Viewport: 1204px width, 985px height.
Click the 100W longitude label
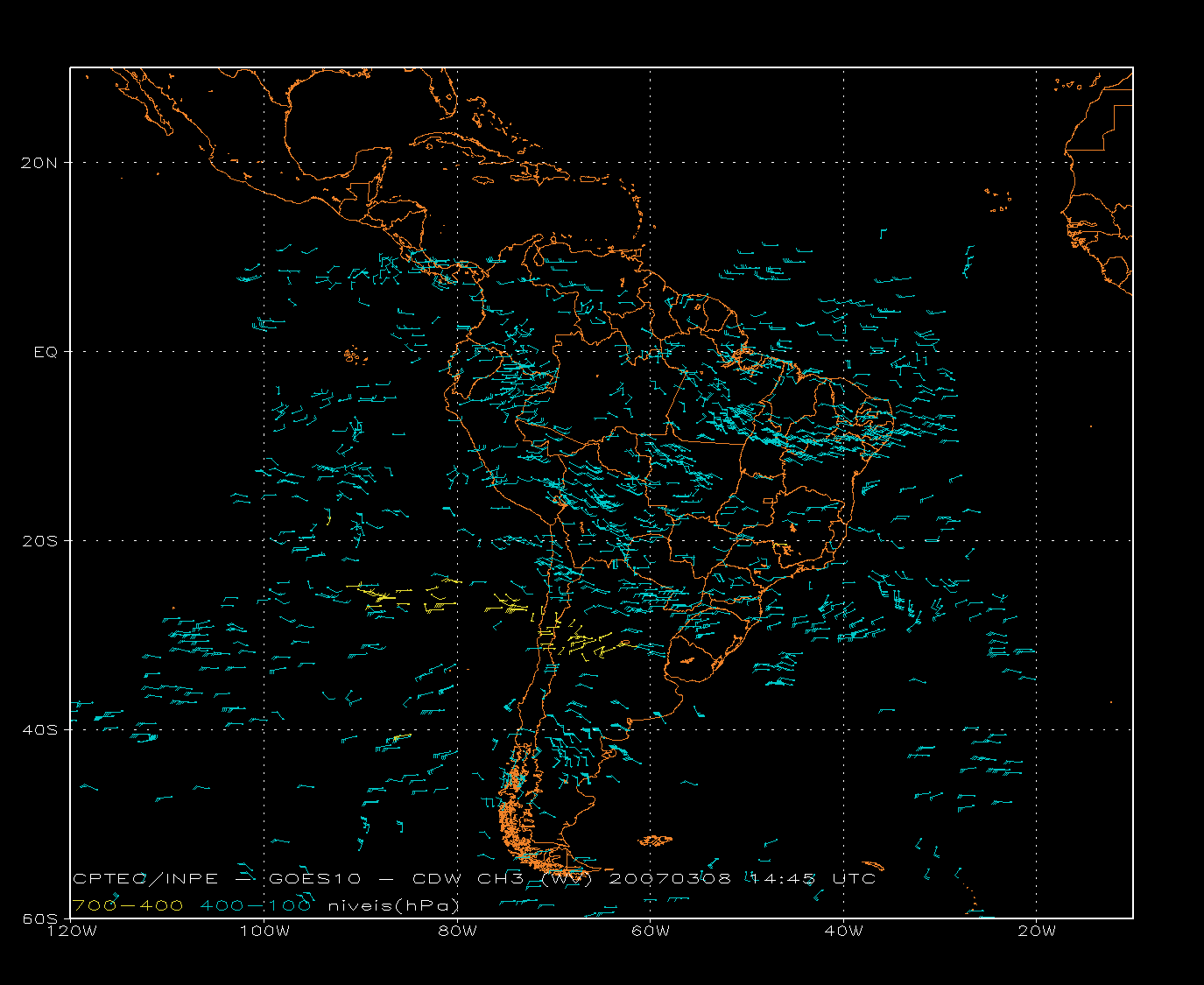pos(264,931)
